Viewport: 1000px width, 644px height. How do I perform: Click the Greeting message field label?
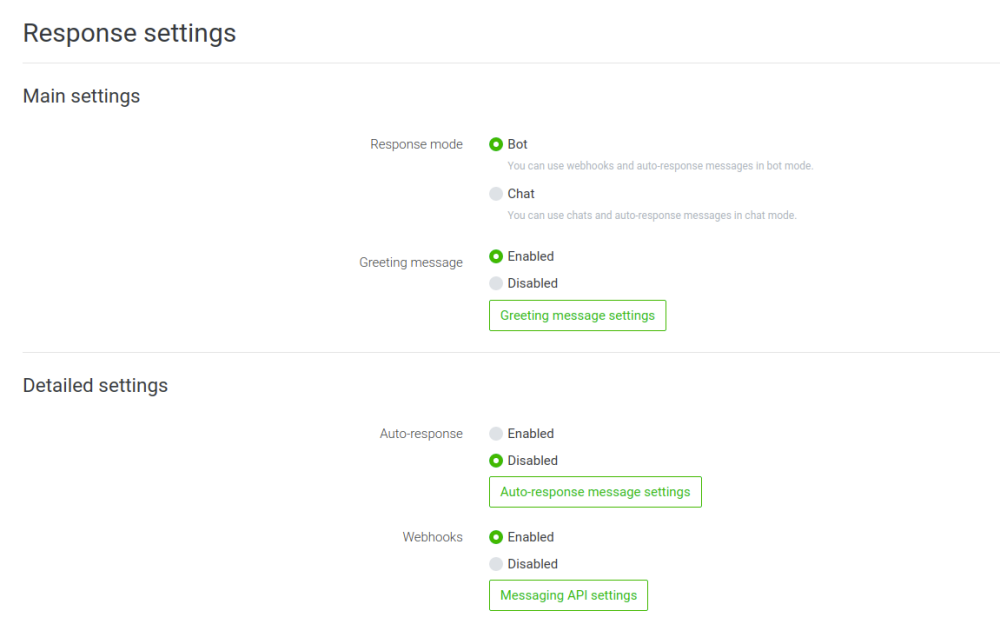pos(411,263)
